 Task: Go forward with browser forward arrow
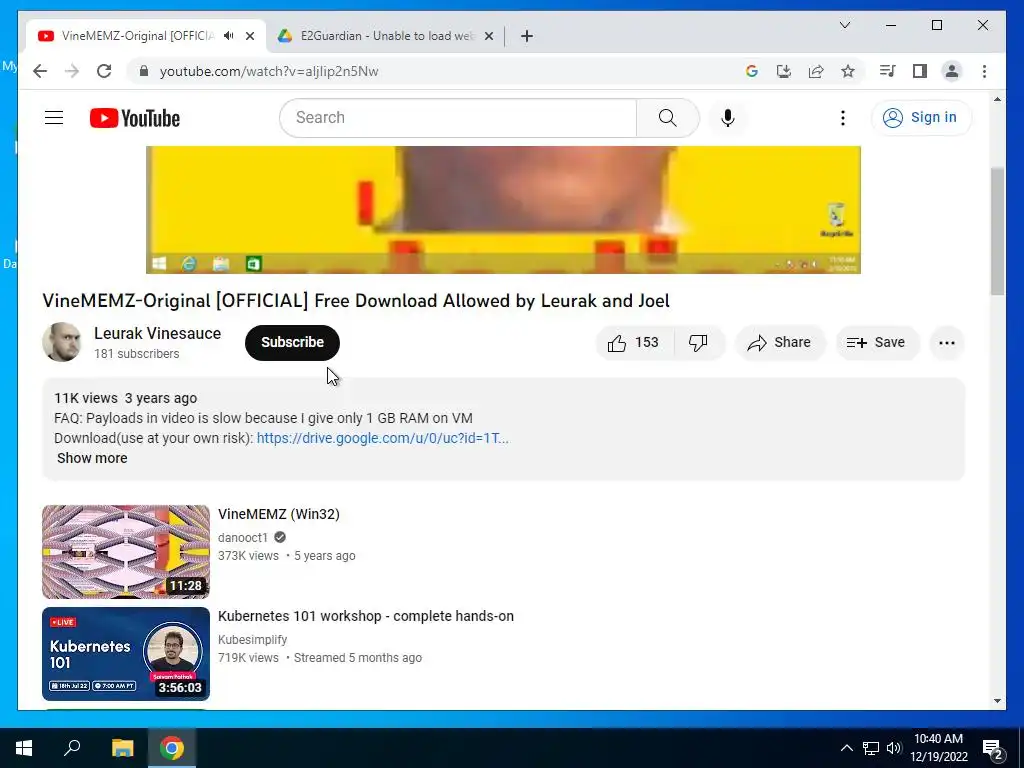point(72,71)
